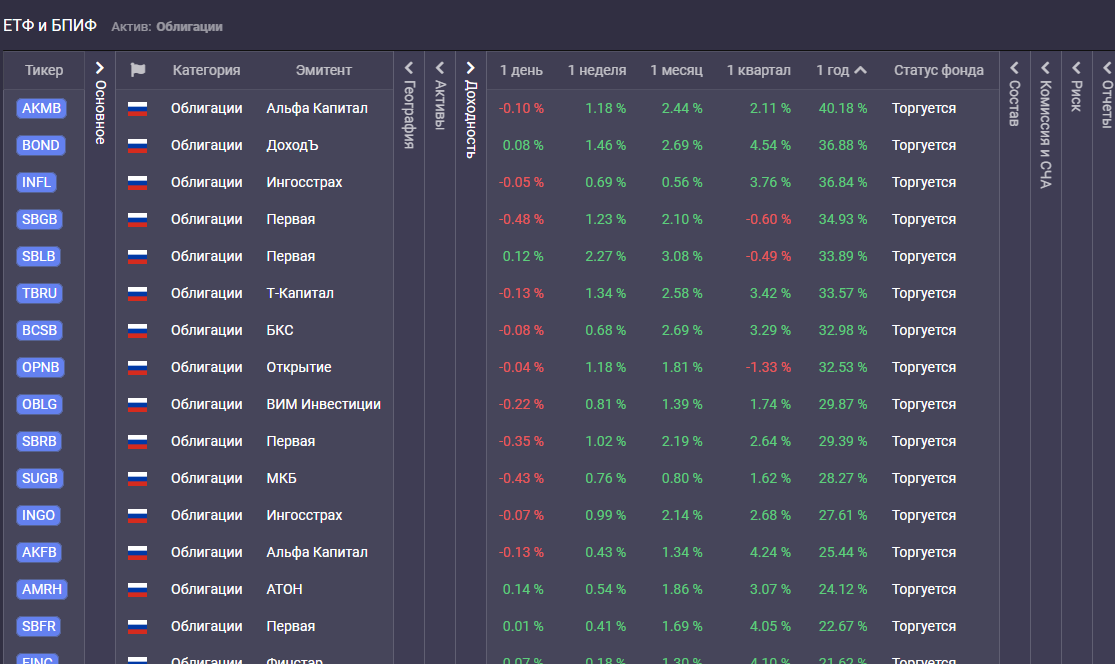Select issuer АТОН cell
This screenshot has width=1115, height=664.
coord(284,589)
